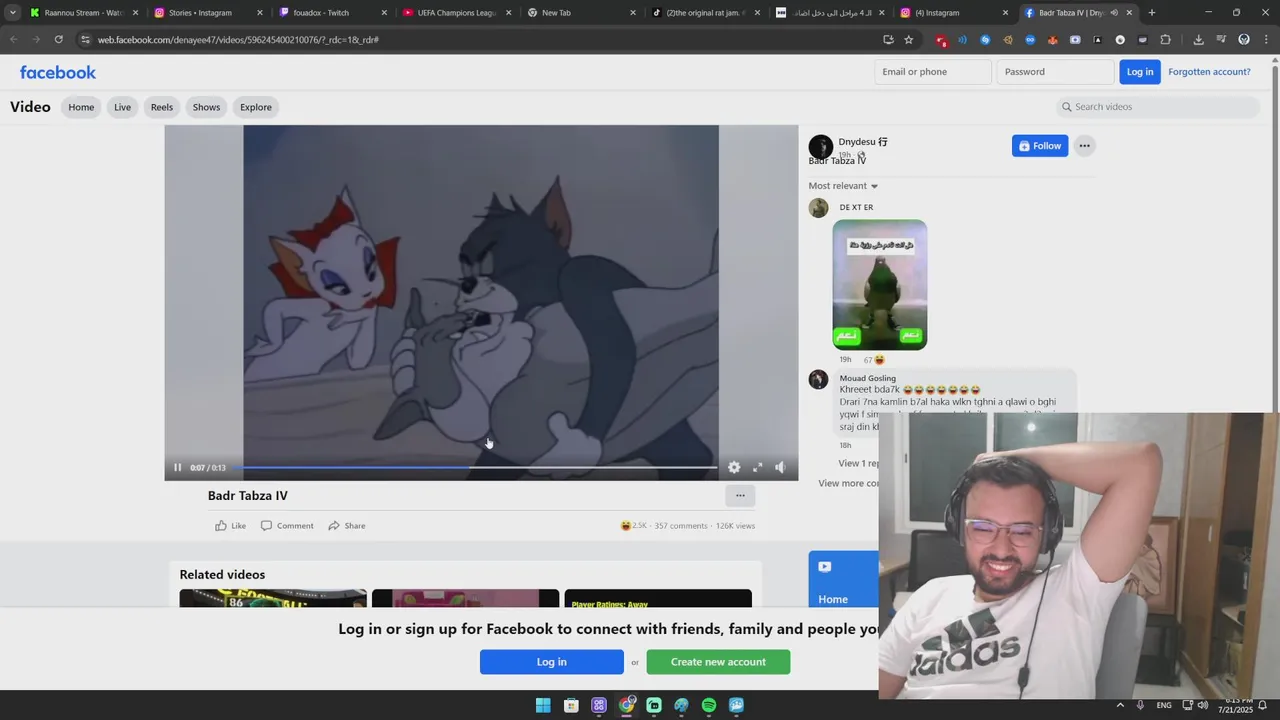Click Create new account button
This screenshot has height=720, width=1280.
coord(718,662)
